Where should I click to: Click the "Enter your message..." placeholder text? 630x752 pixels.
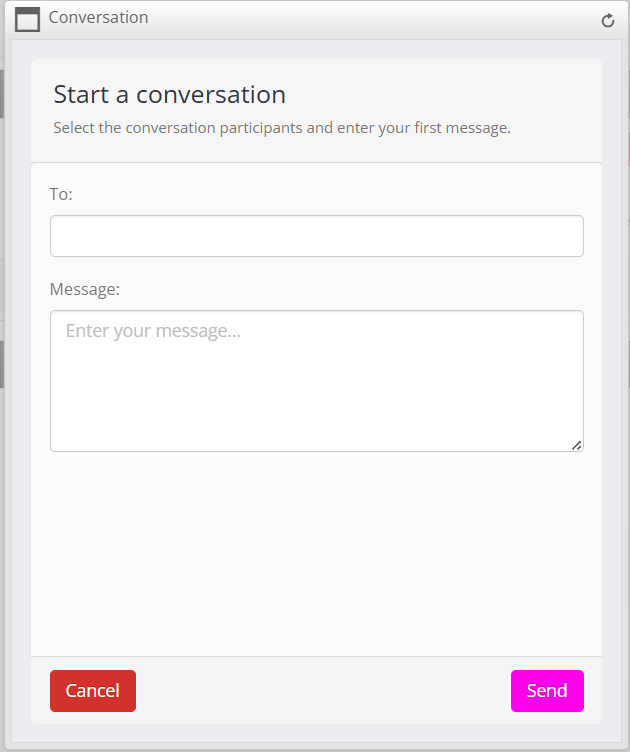pos(153,330)
